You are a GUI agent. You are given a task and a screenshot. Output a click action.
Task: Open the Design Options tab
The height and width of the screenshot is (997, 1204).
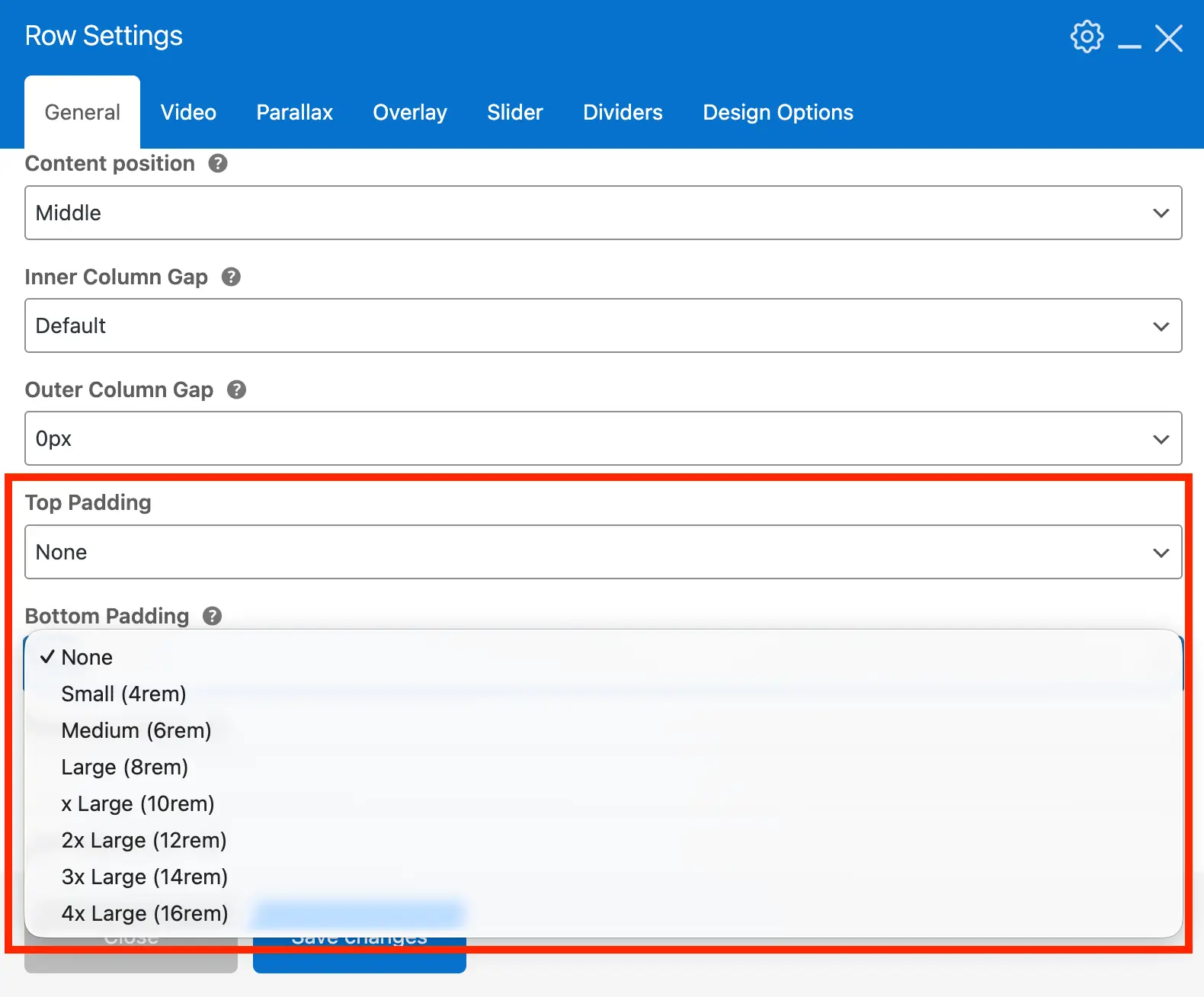click(x=777, y=113)
